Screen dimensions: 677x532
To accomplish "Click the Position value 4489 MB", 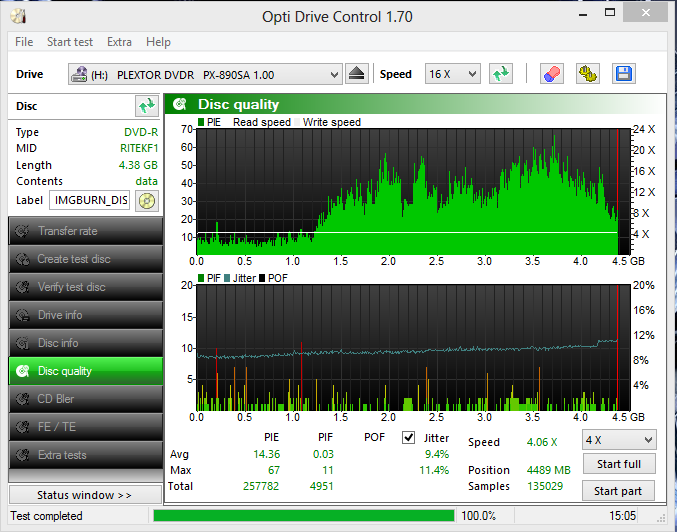I will click(548, 470).
